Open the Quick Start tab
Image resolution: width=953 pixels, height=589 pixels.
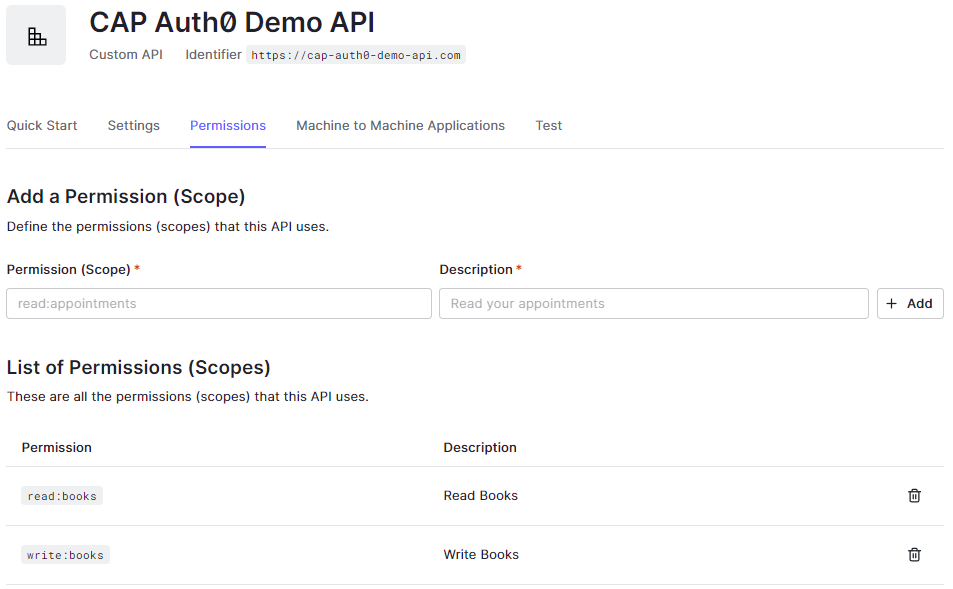pyautogui.click(x=42, y=126)
